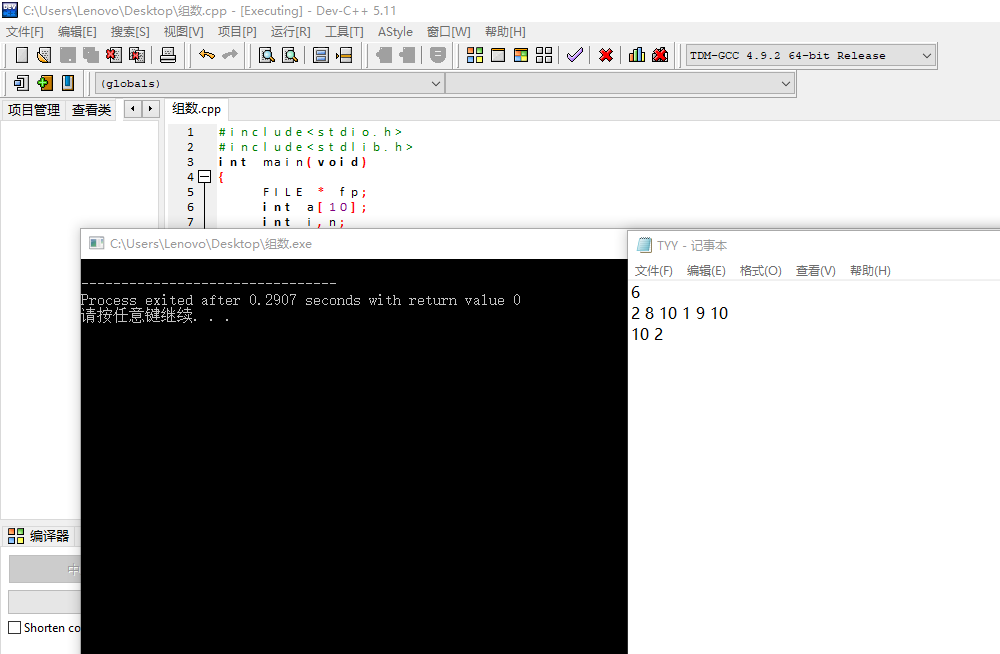This screenshot has height=654, width=1000.
Task: Open Notepad's 编辑(E) menu
Action: click(x=706, y=271)
